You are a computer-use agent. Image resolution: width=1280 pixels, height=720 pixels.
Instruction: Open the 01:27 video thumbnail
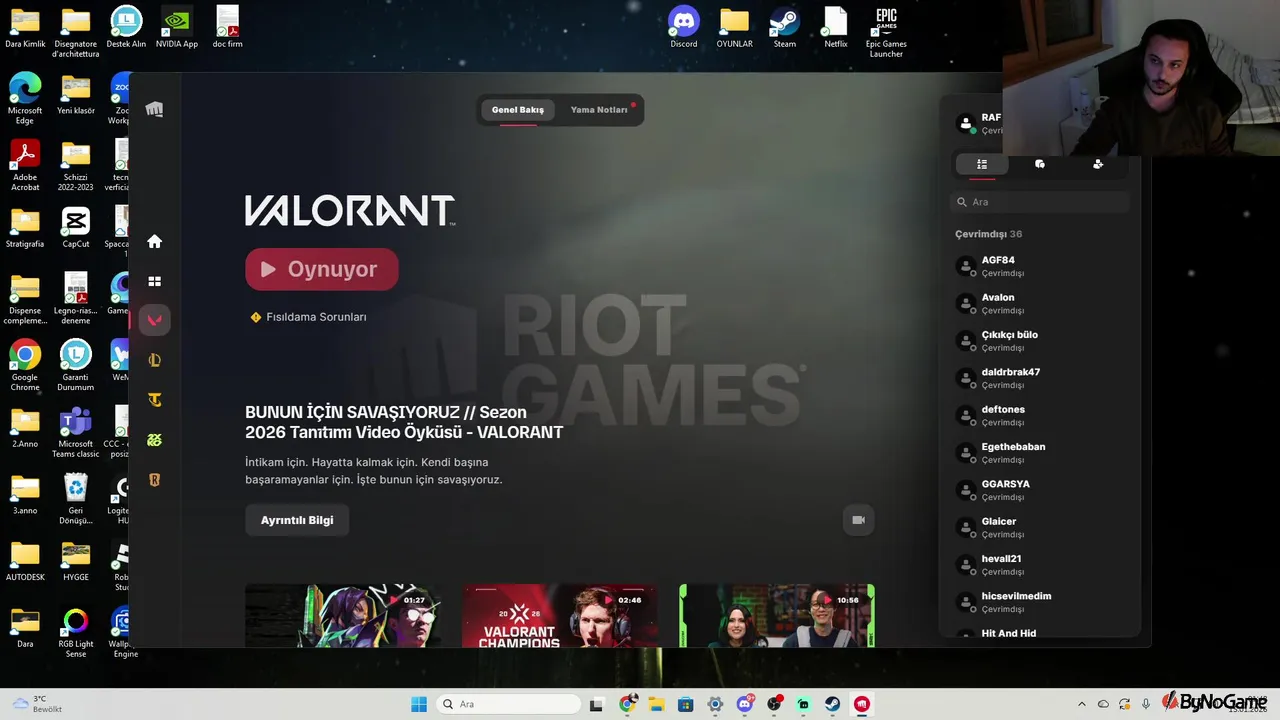(343, 616)
